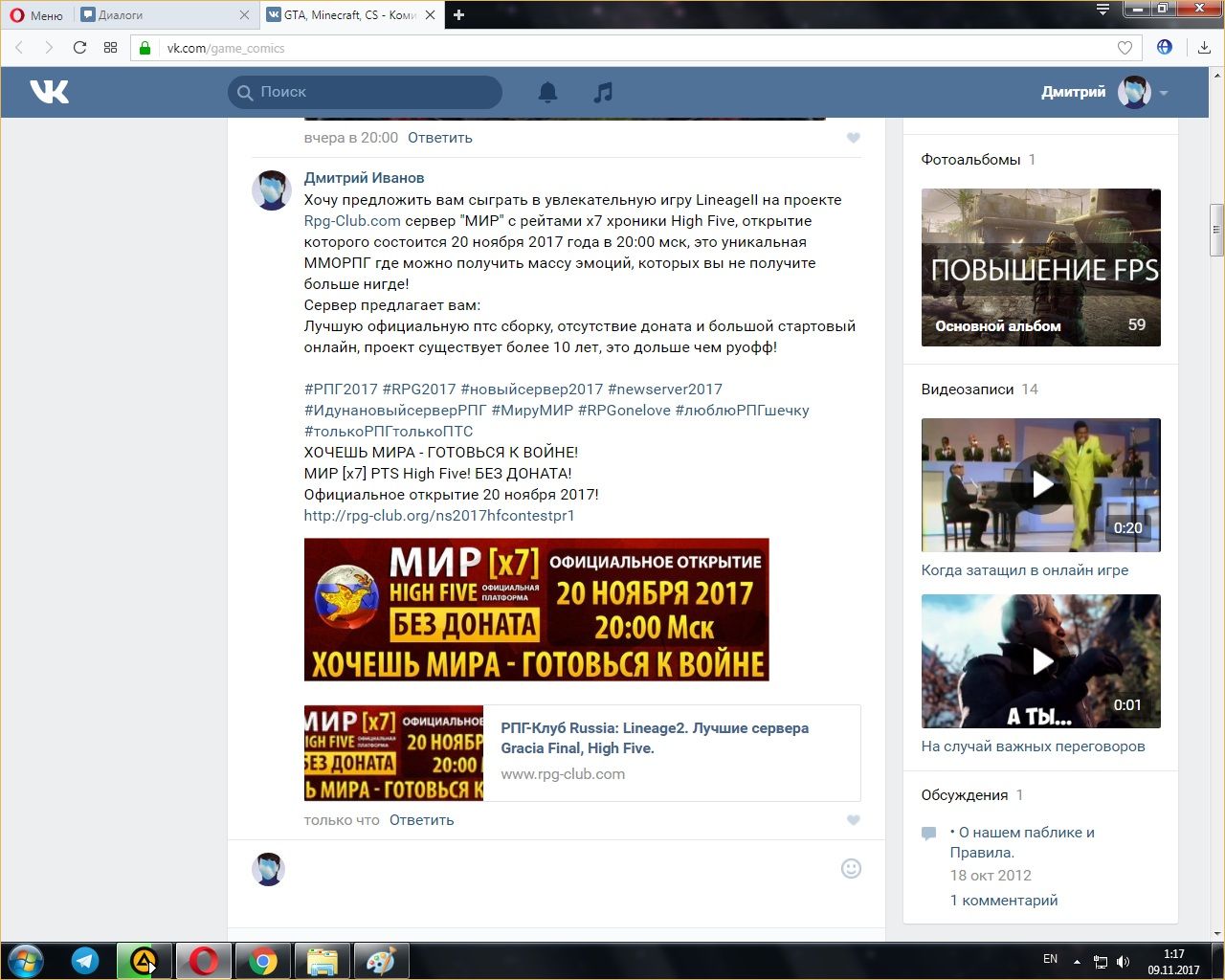Image resolution: width=1225 pixels, height=980 pixels.
Task: Open Telegram from the taskbar
Action: tap(85, 961)
